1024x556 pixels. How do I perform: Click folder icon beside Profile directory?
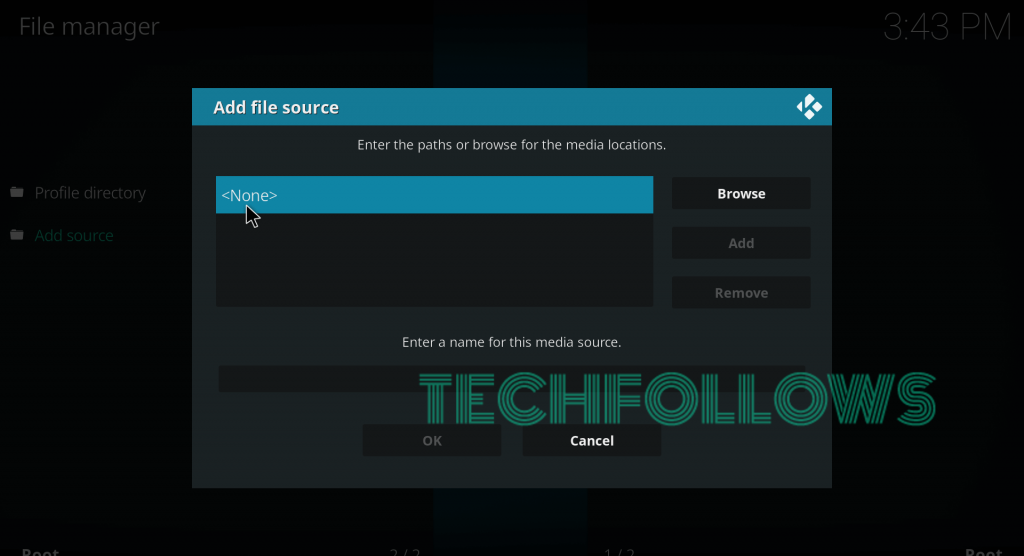[17, 192]
